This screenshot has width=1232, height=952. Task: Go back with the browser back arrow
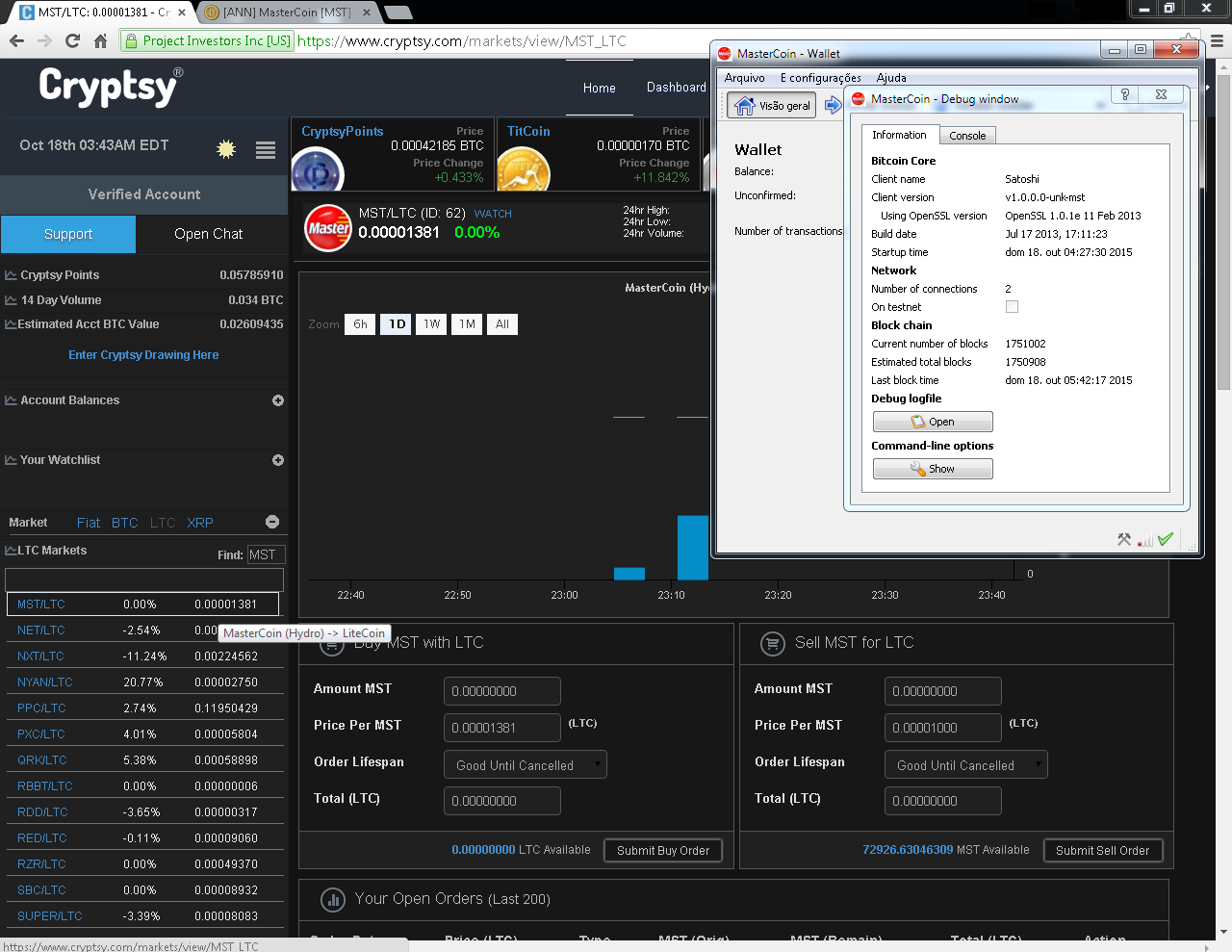click(16, 40)
